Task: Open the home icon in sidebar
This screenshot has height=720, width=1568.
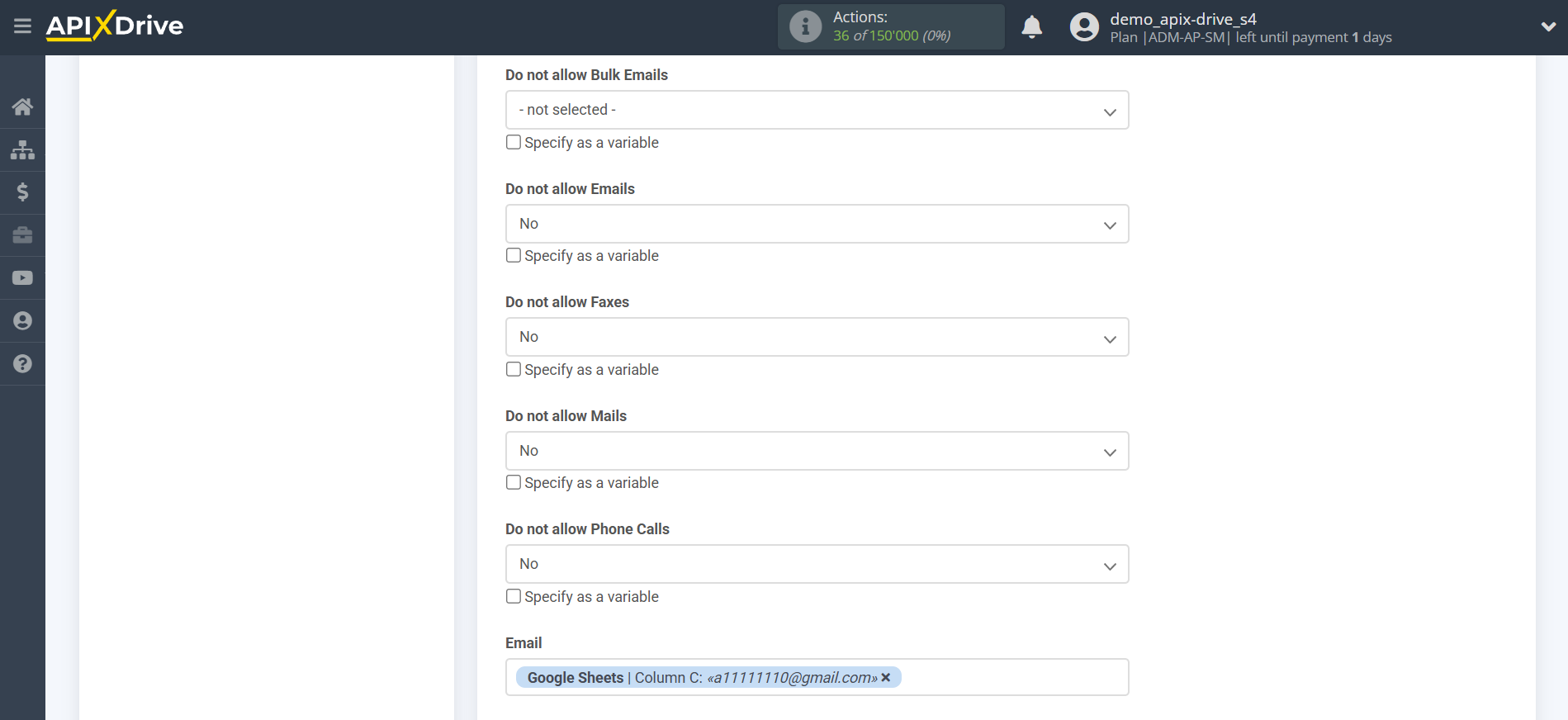Action: click(22, 107)
